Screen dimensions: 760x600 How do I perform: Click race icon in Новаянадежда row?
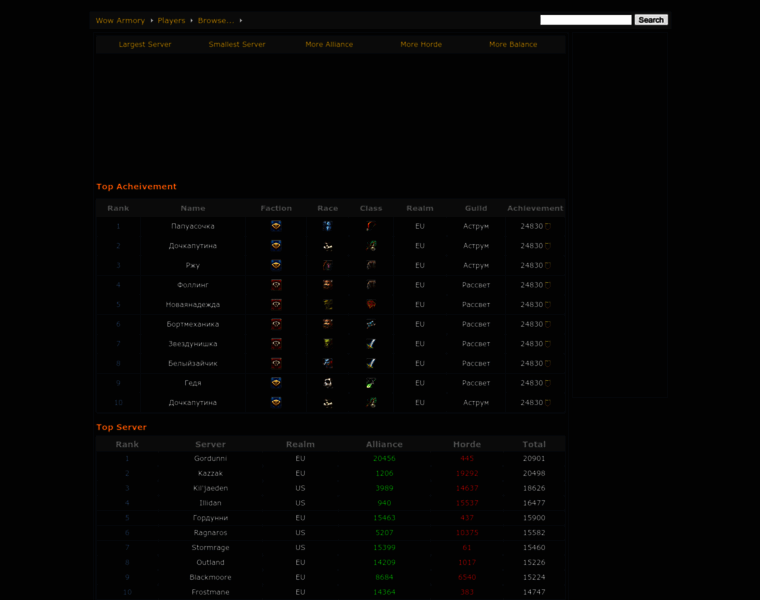(x=328, y=304)
